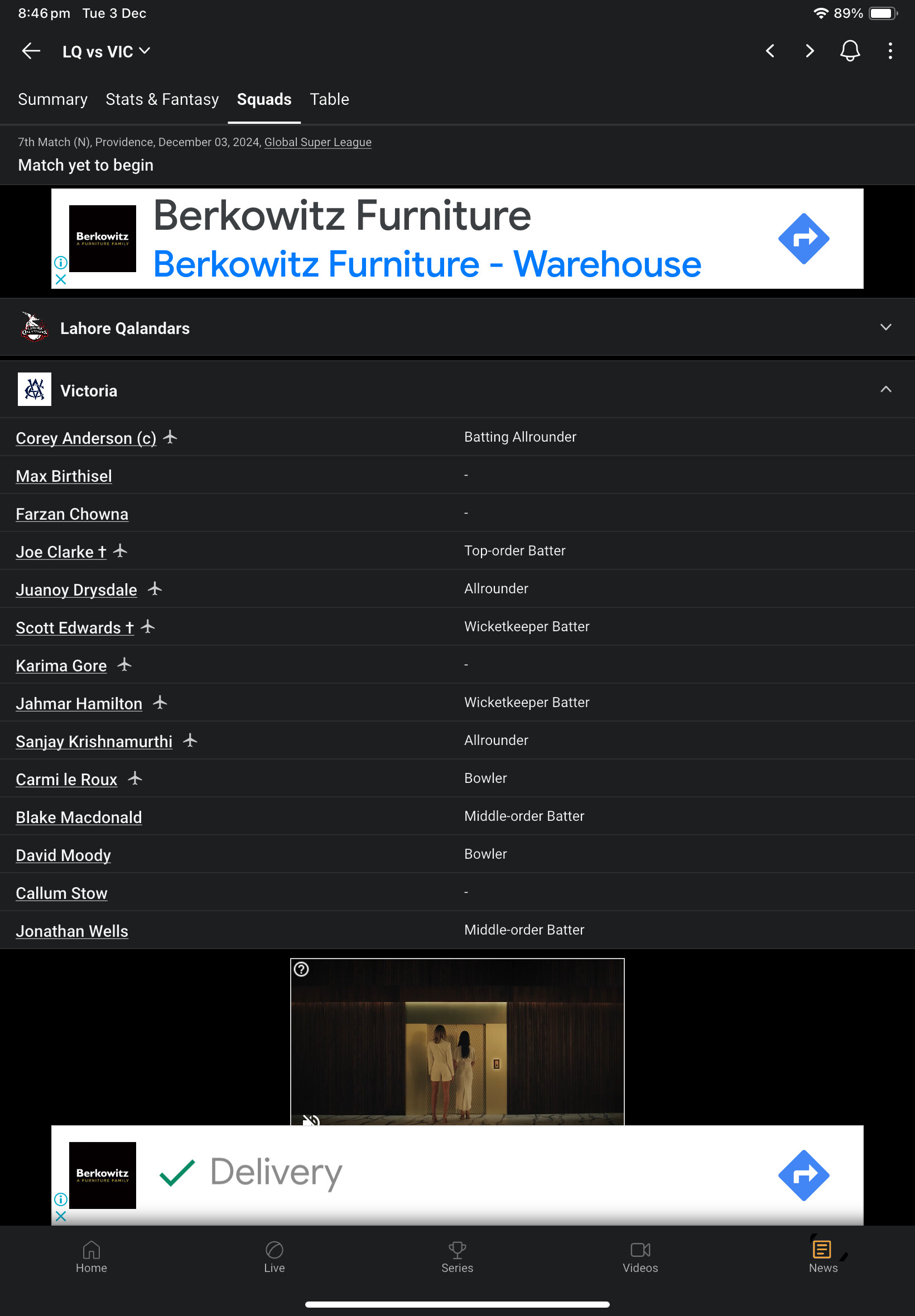Open the three-dot overflow menu
The width and height of the screenshot is (915, 1316).
890,51
